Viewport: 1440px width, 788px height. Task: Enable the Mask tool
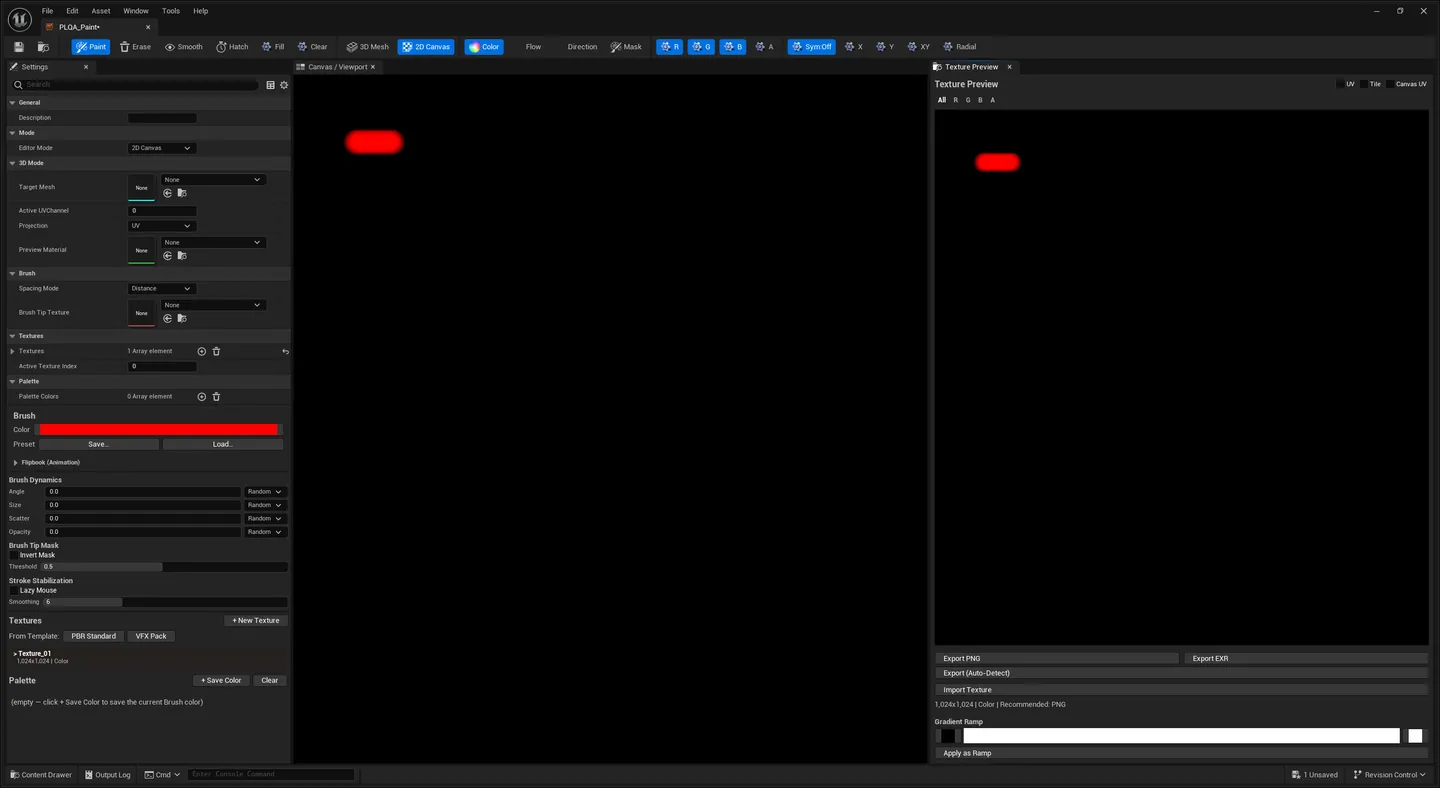pyautogui.click(x=626, y=47)
